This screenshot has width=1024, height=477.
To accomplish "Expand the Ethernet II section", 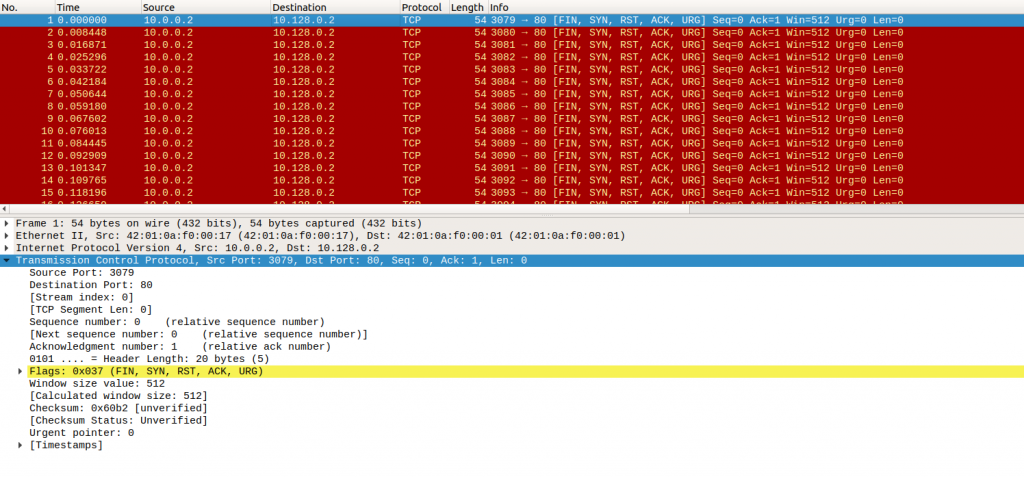I will [x=8, y=235].
